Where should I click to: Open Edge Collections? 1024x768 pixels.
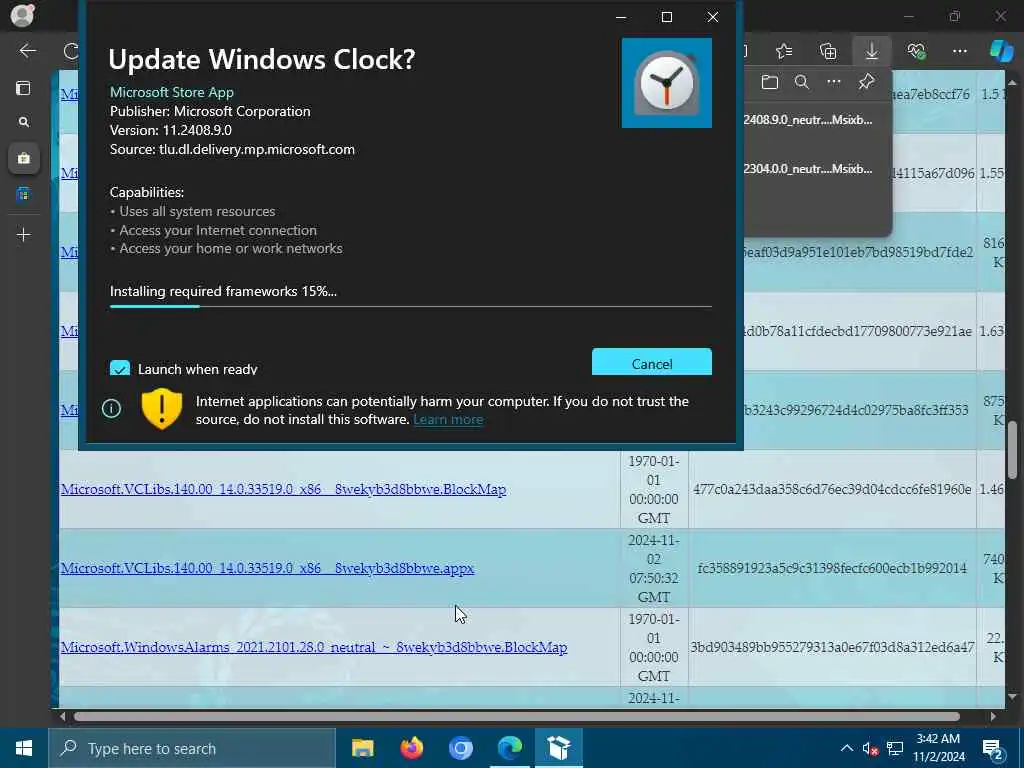pos(828,51)
